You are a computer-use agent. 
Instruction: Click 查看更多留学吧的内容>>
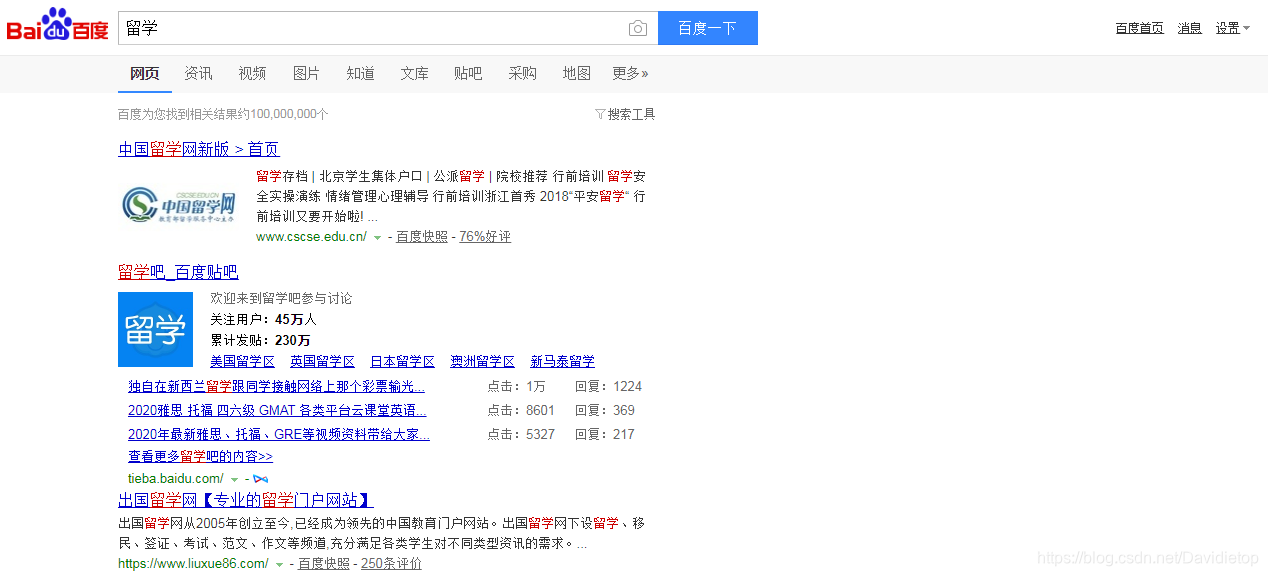pos(200,456)
